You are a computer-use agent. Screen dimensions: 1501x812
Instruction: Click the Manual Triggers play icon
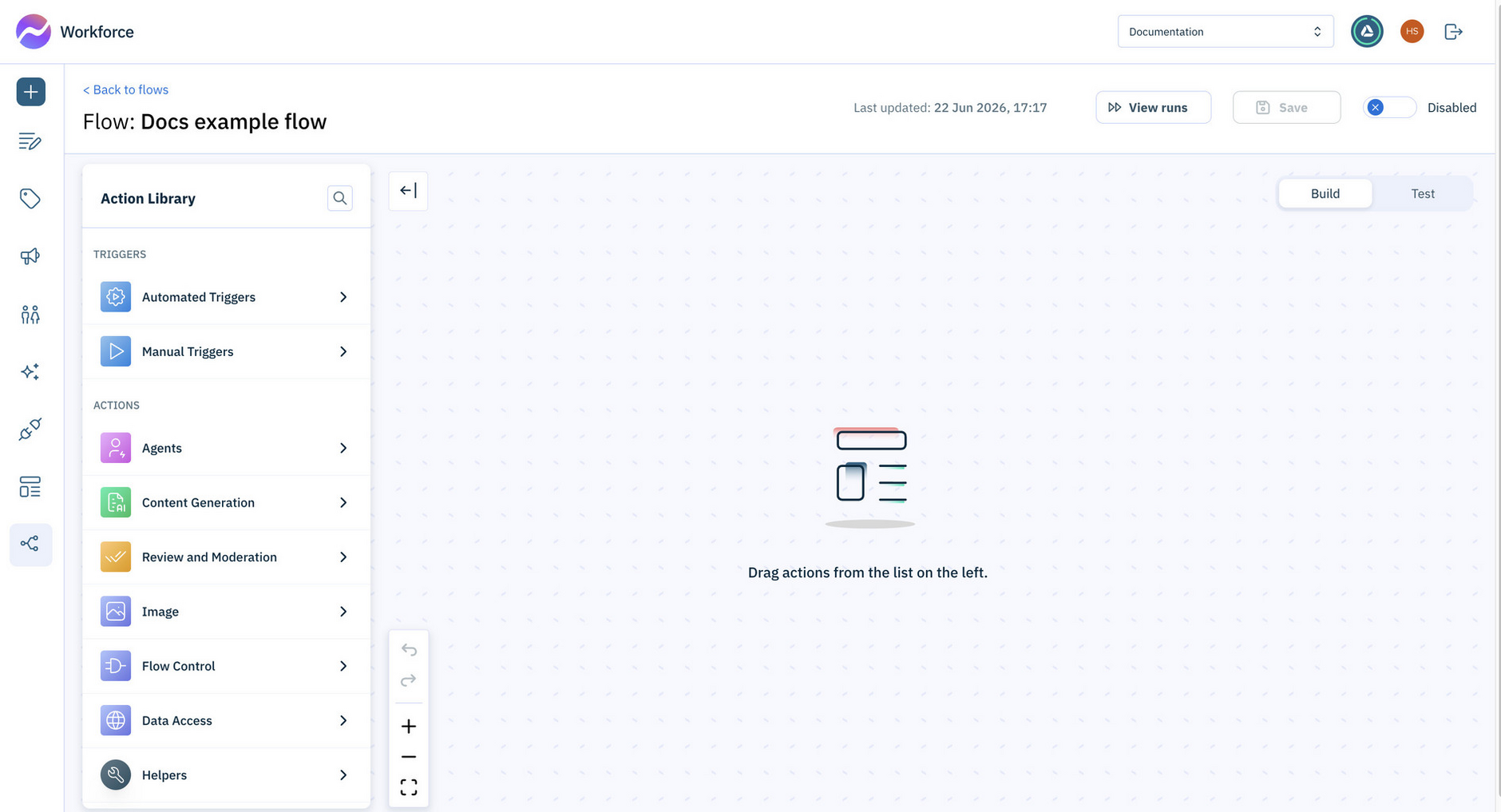click(x=116, y=351)
